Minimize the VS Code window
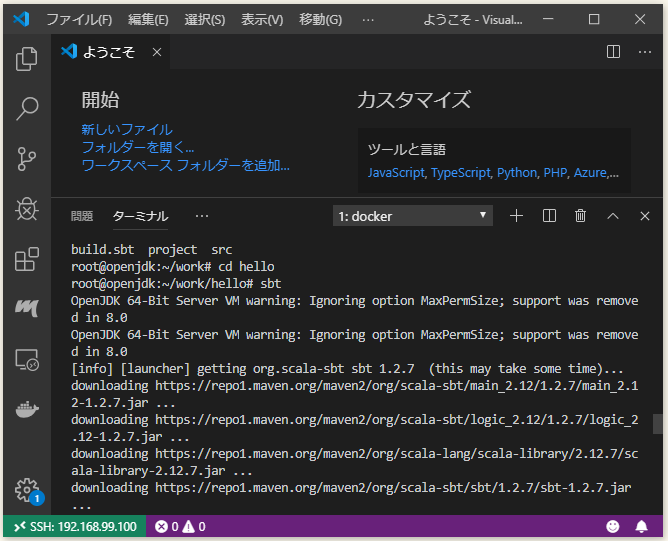Image resolution: width=668 pixels, height=541 pixels. [548, 19]
